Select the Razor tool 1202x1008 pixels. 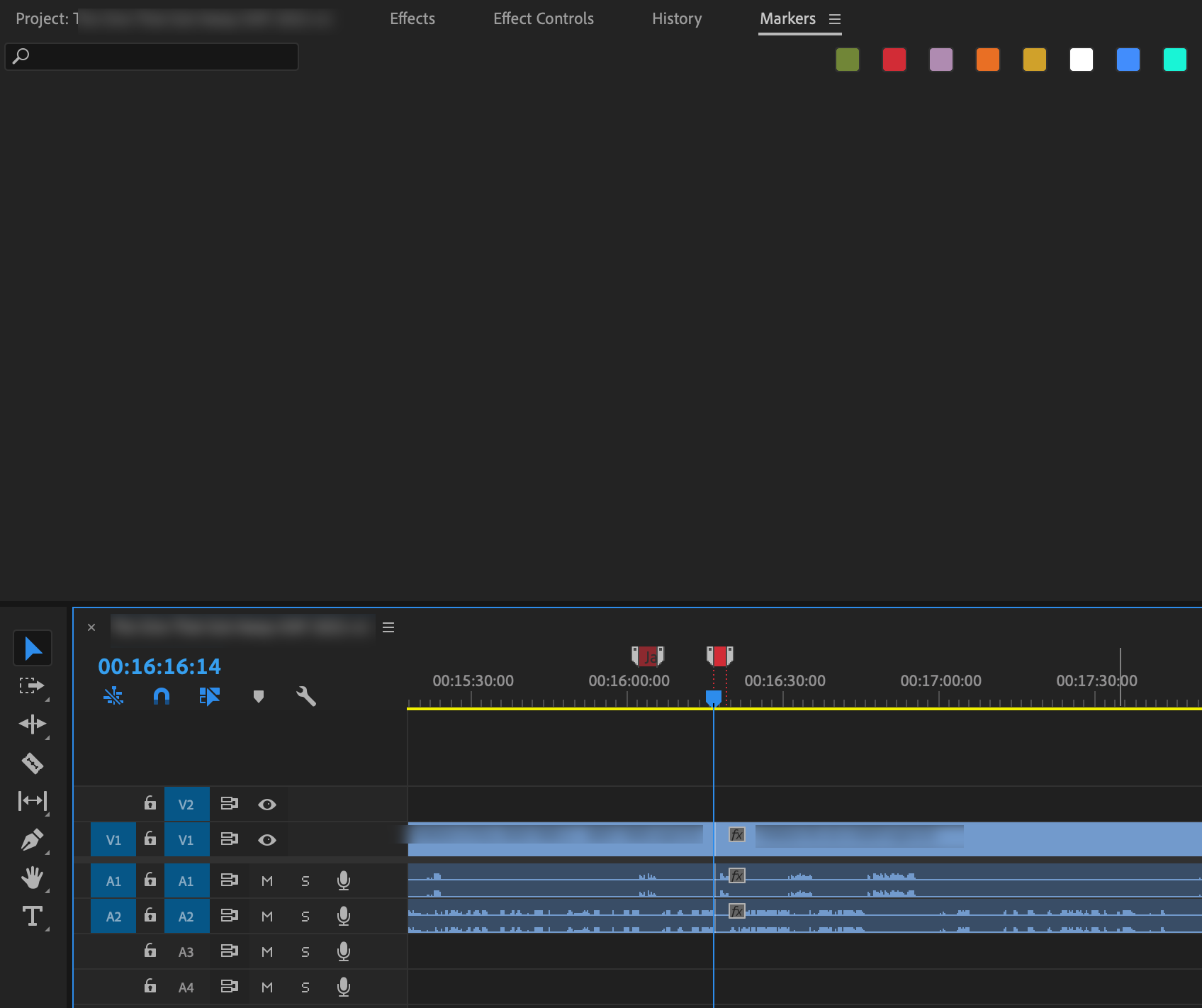click(x=33, y=763)
